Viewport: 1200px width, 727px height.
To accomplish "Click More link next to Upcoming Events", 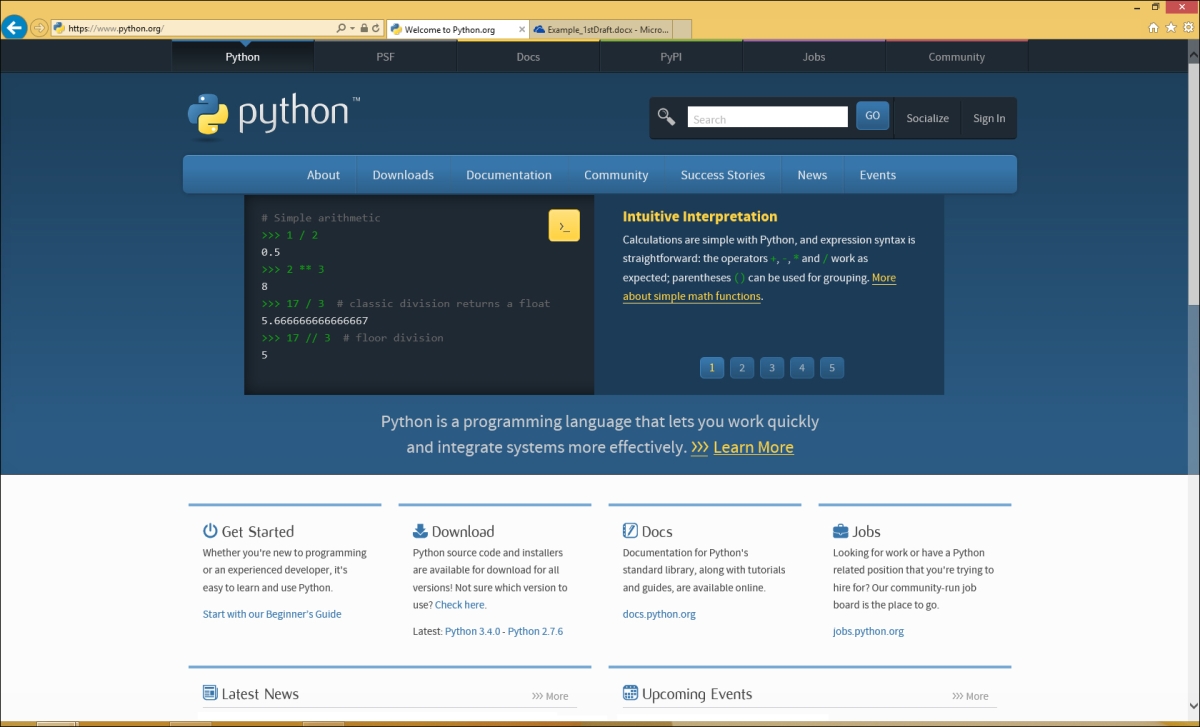I will click(970, 696).
